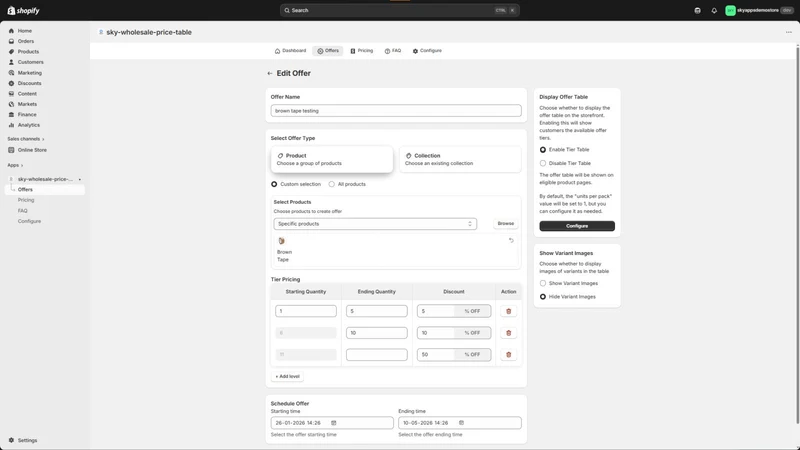Open the store sidekick icon in top bar
This screenshot has width=800, height=450.
click(x=697, y=10)
